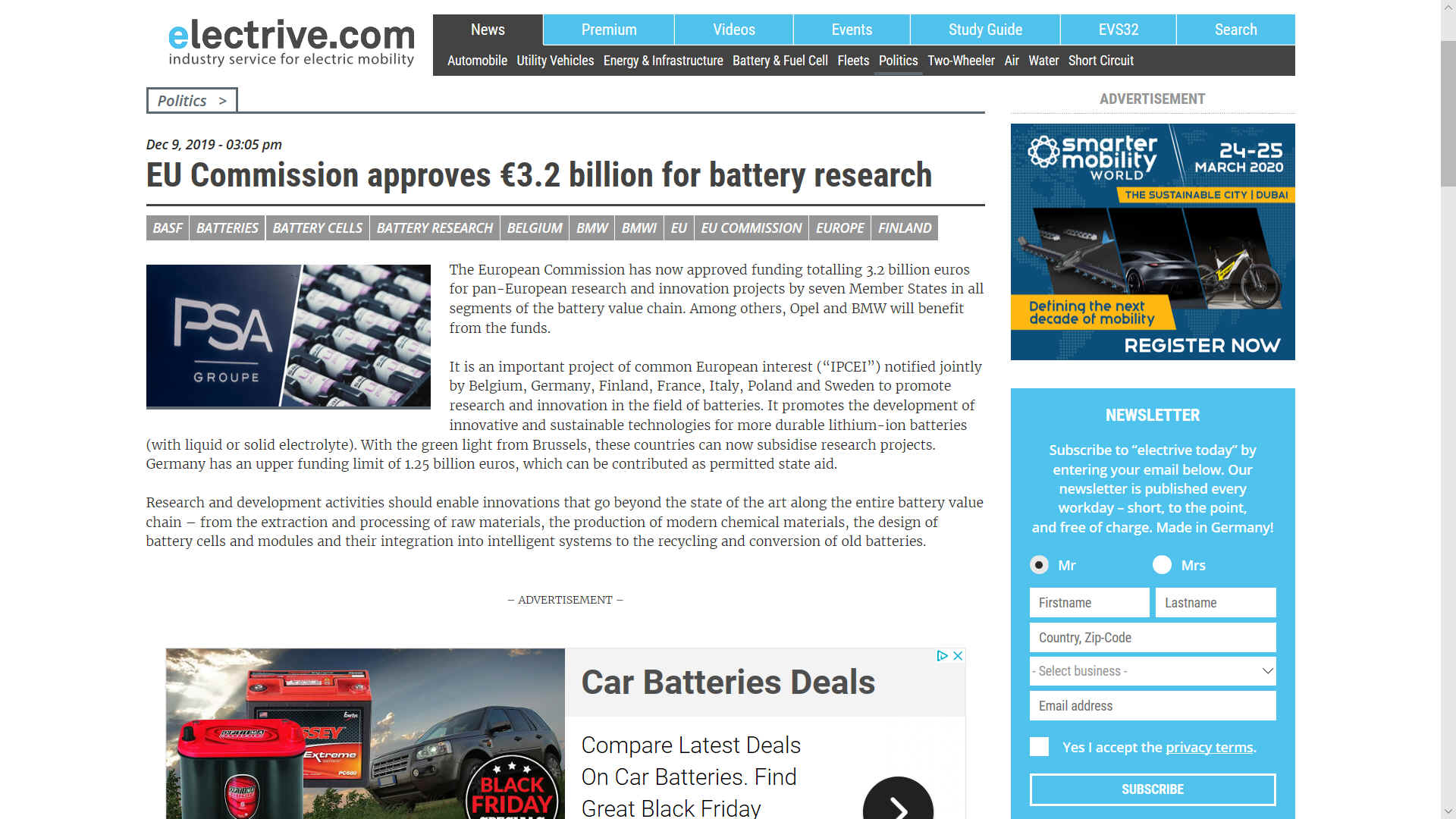Click the article headline about EU Commission

point(538,175)
